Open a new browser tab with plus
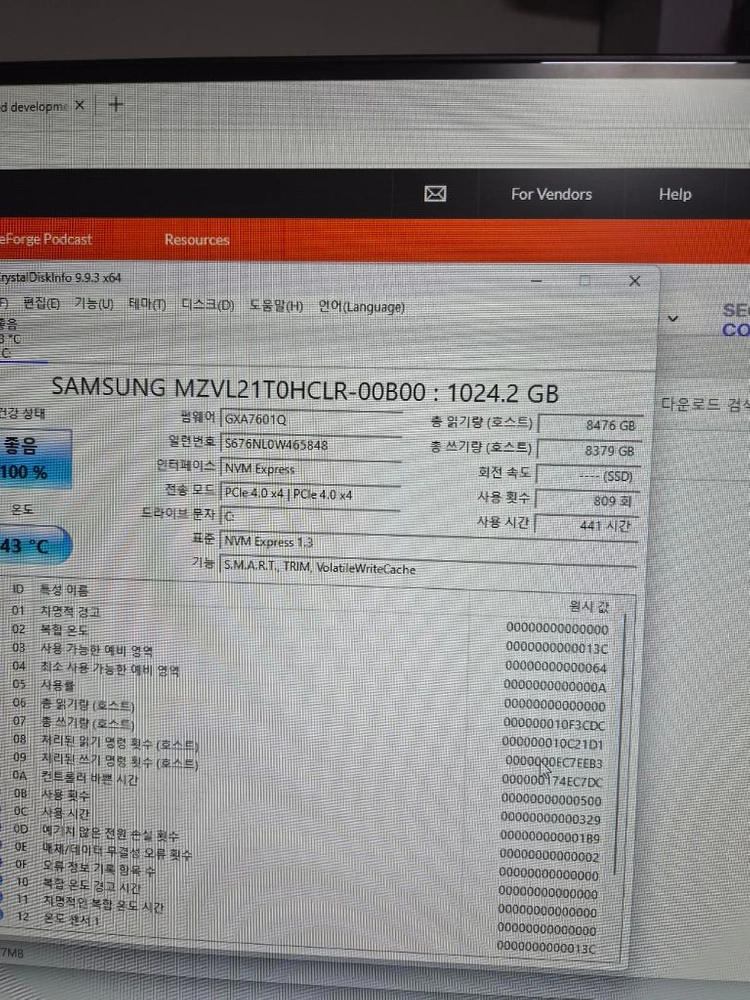The width and height of the screenshot is (750, 1000). 116,104
